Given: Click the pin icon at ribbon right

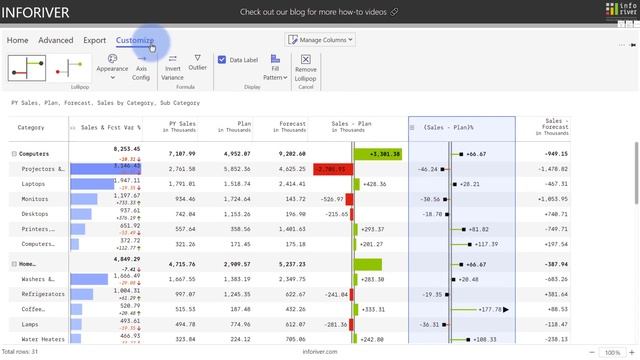Looking at the screenshot, I should [633, 44].
